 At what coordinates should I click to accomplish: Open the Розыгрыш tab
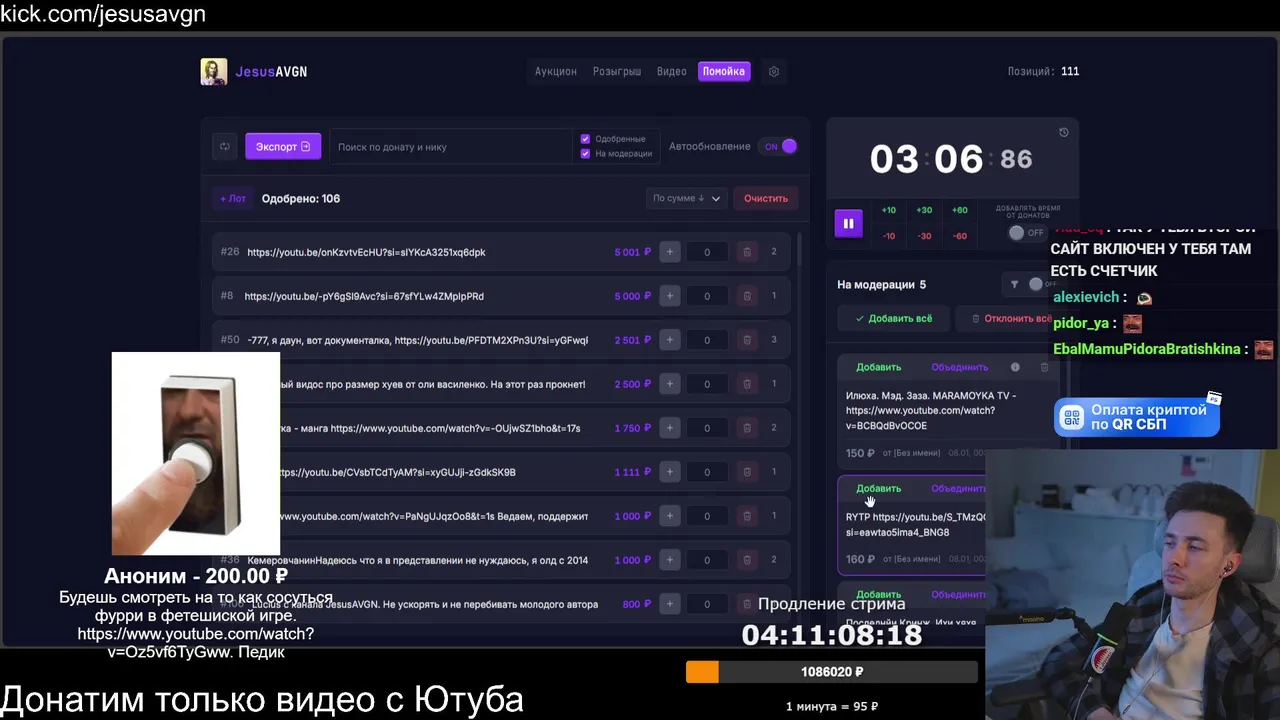point(617,72)
